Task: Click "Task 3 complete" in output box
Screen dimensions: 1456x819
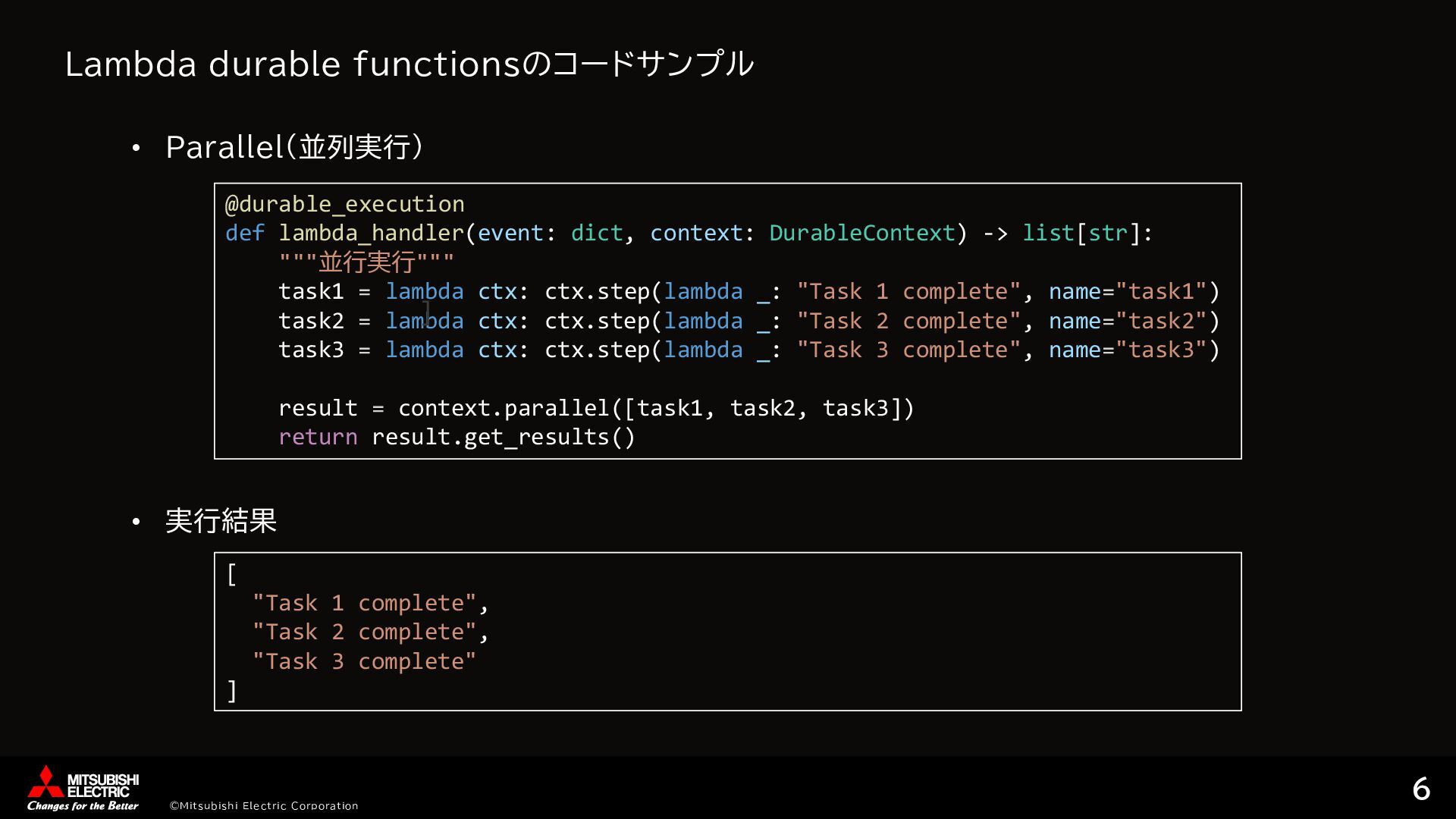Action: coord(364,661)
